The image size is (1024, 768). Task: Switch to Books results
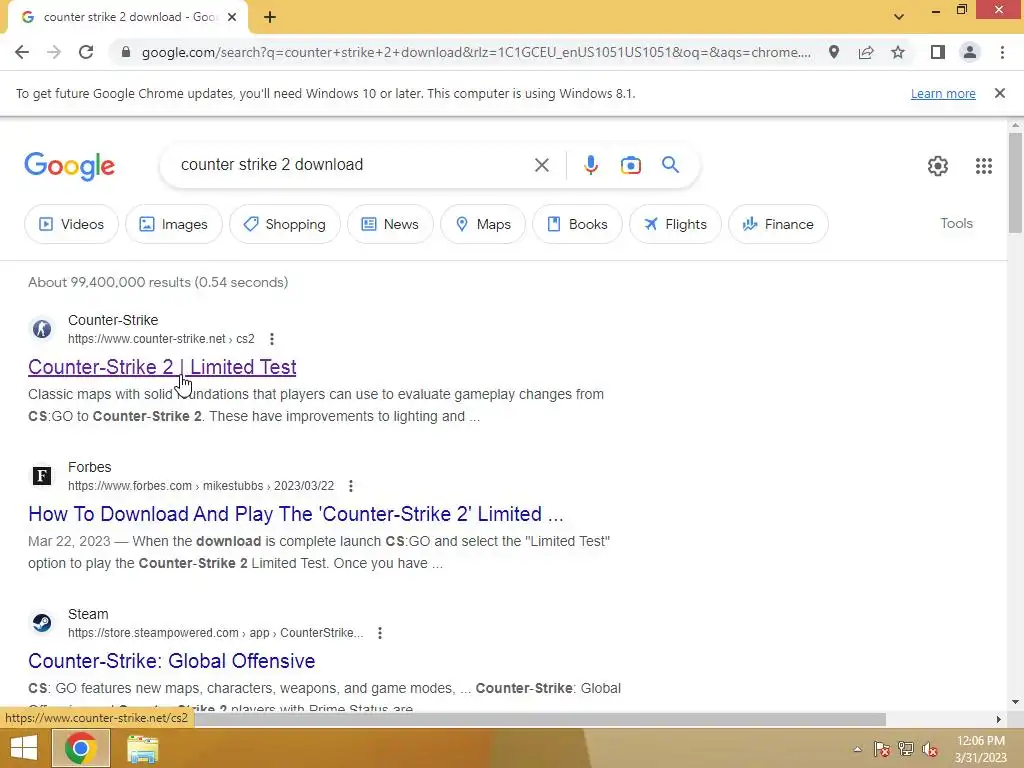(577, 224)
